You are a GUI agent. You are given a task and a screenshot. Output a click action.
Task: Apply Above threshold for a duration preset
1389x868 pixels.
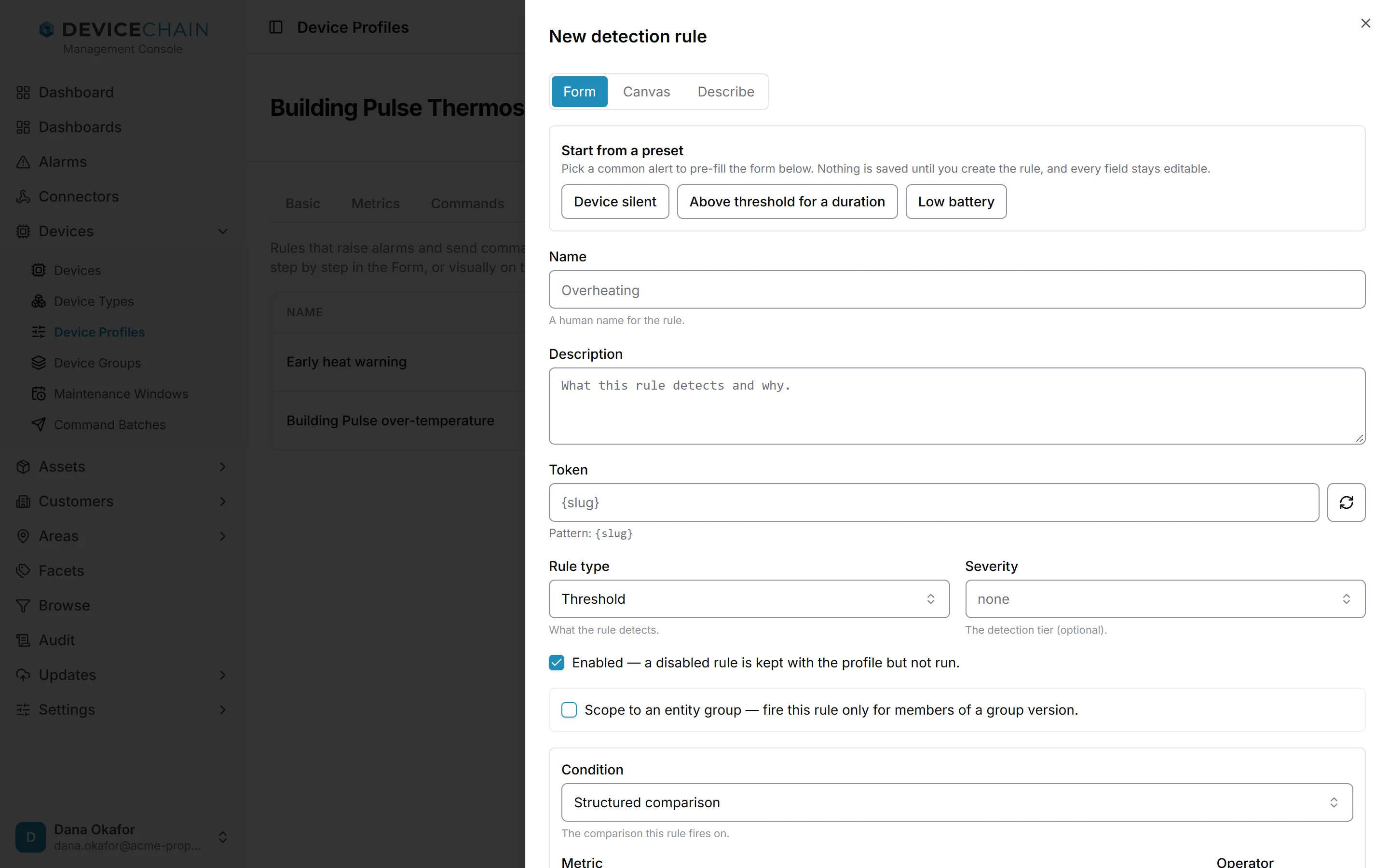click(787, 202)
